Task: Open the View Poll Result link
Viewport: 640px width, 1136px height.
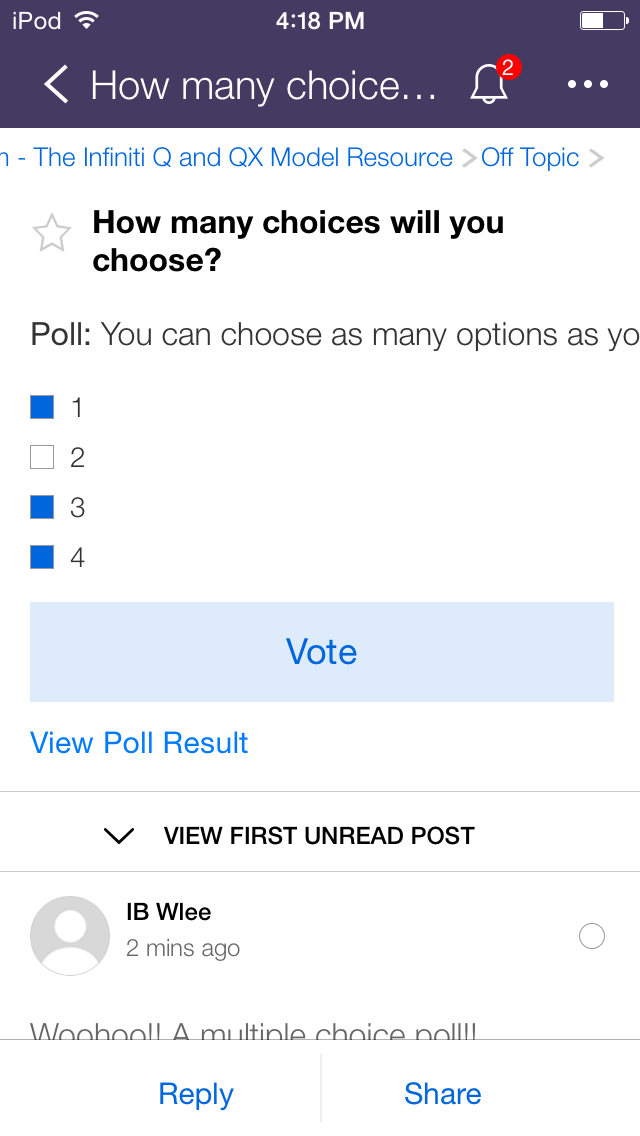Action: point(139,743)
